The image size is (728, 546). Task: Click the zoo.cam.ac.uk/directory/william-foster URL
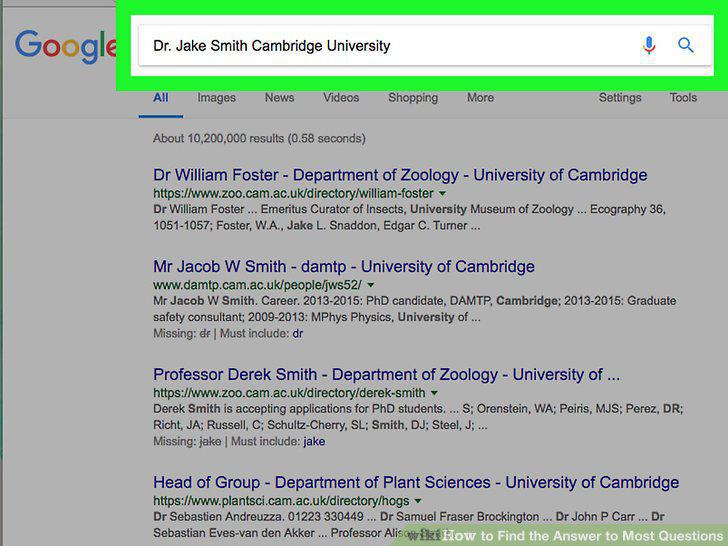tap(293, 193)
